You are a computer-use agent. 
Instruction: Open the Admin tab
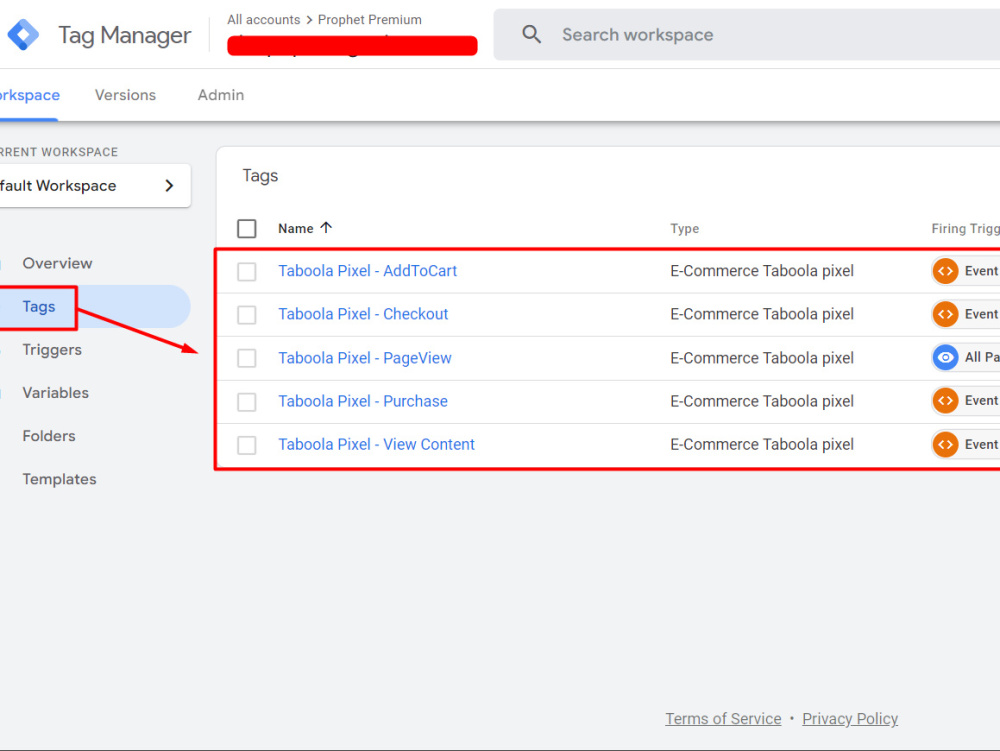221,95
